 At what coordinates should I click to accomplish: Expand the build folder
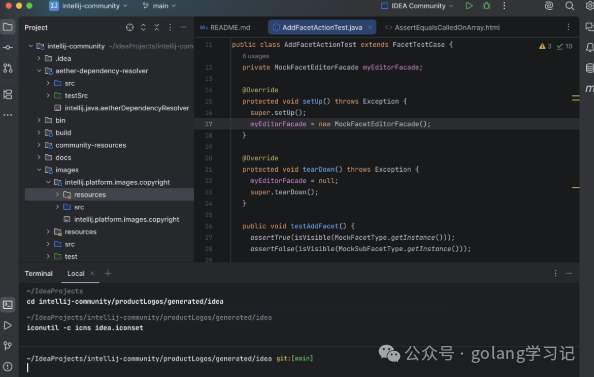click(39, 133)
